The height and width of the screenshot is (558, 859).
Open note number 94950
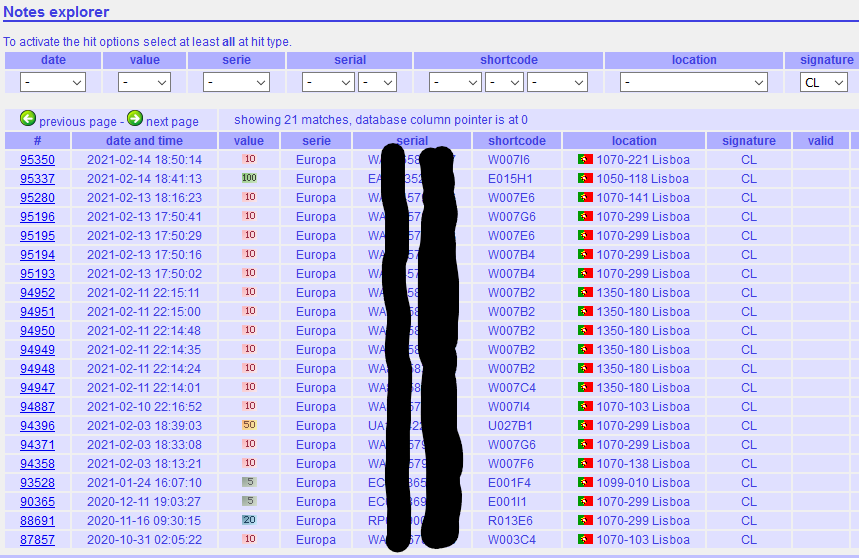[37, 330]
